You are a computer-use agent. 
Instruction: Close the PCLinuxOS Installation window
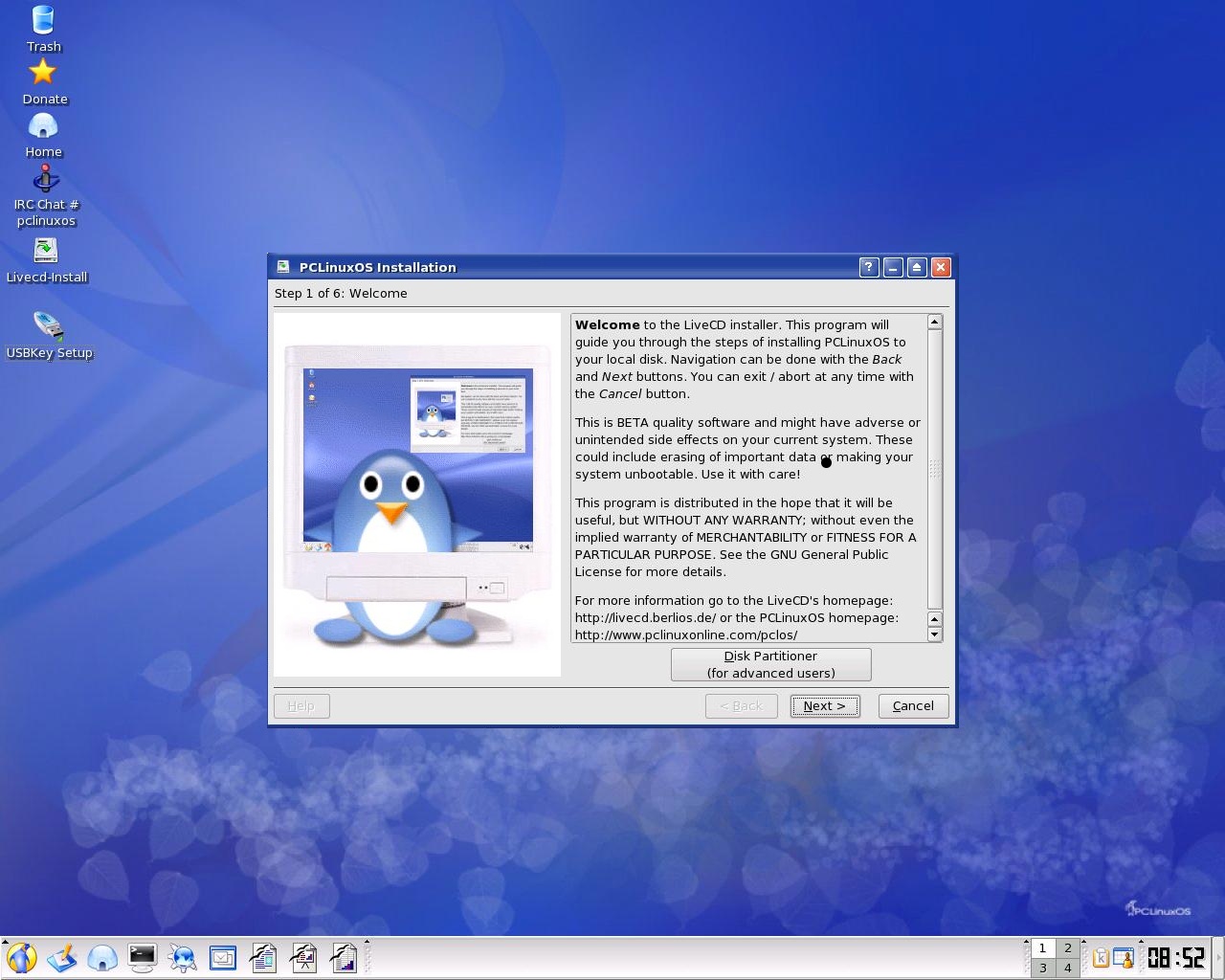(941, 267)
